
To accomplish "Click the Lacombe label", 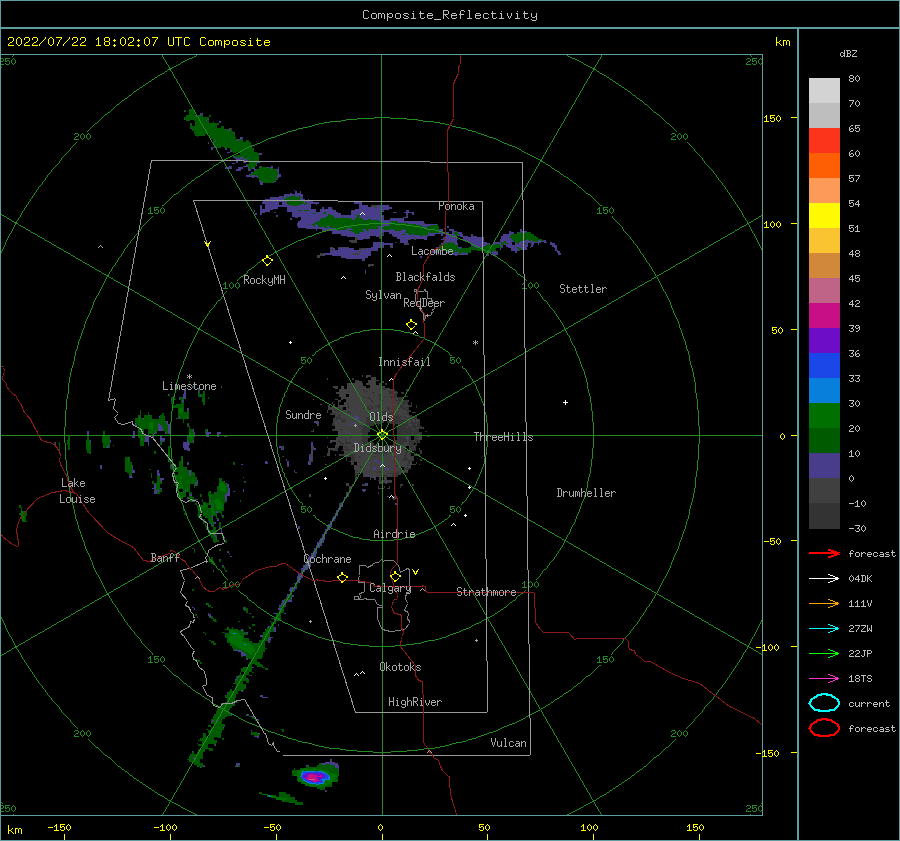I will click(432, 251).
